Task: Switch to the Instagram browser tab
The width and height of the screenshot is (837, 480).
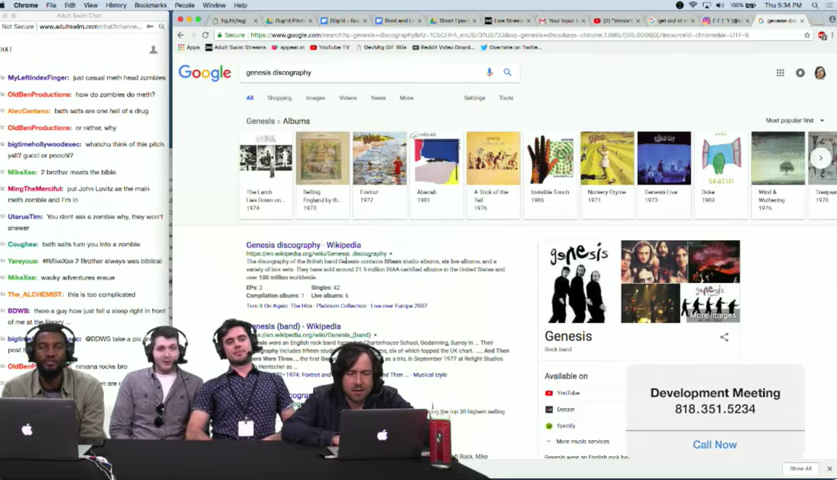Action: [724, 21]
